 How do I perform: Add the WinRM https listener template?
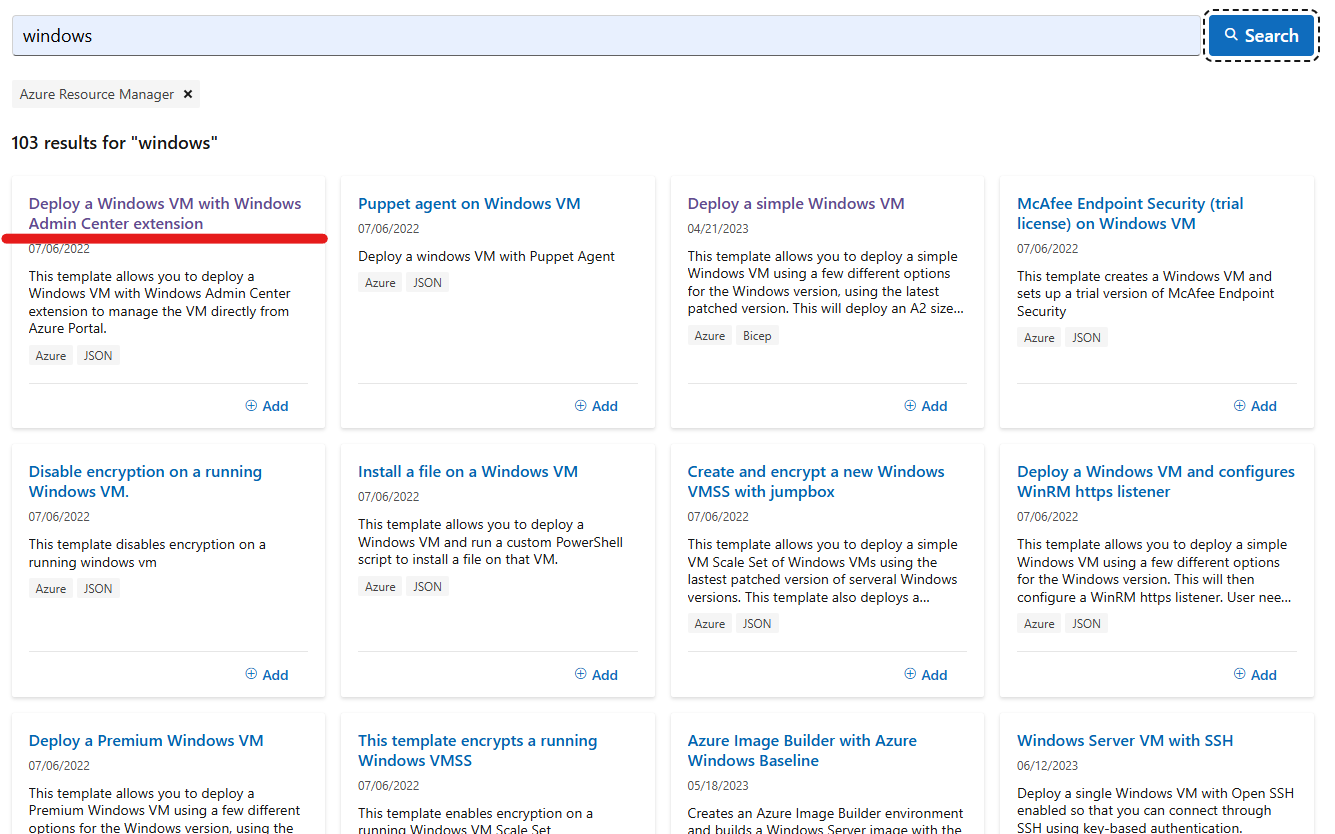1255,675
